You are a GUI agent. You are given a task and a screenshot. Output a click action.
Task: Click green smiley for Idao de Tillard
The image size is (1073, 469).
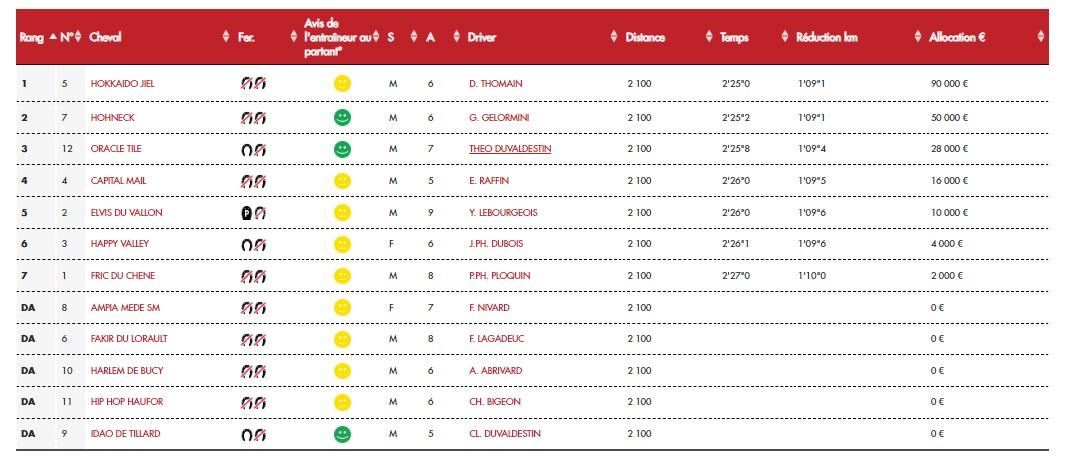point(342,434)
